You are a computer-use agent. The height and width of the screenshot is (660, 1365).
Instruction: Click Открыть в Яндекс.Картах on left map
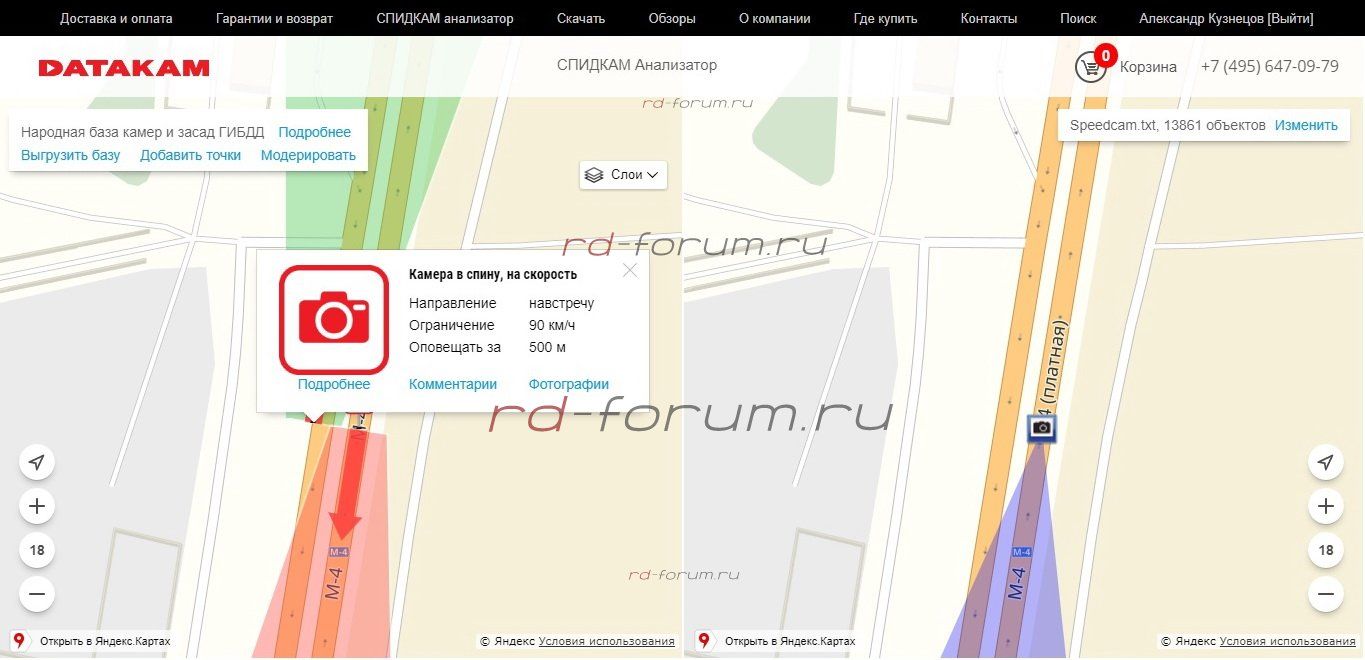[105, 641]
